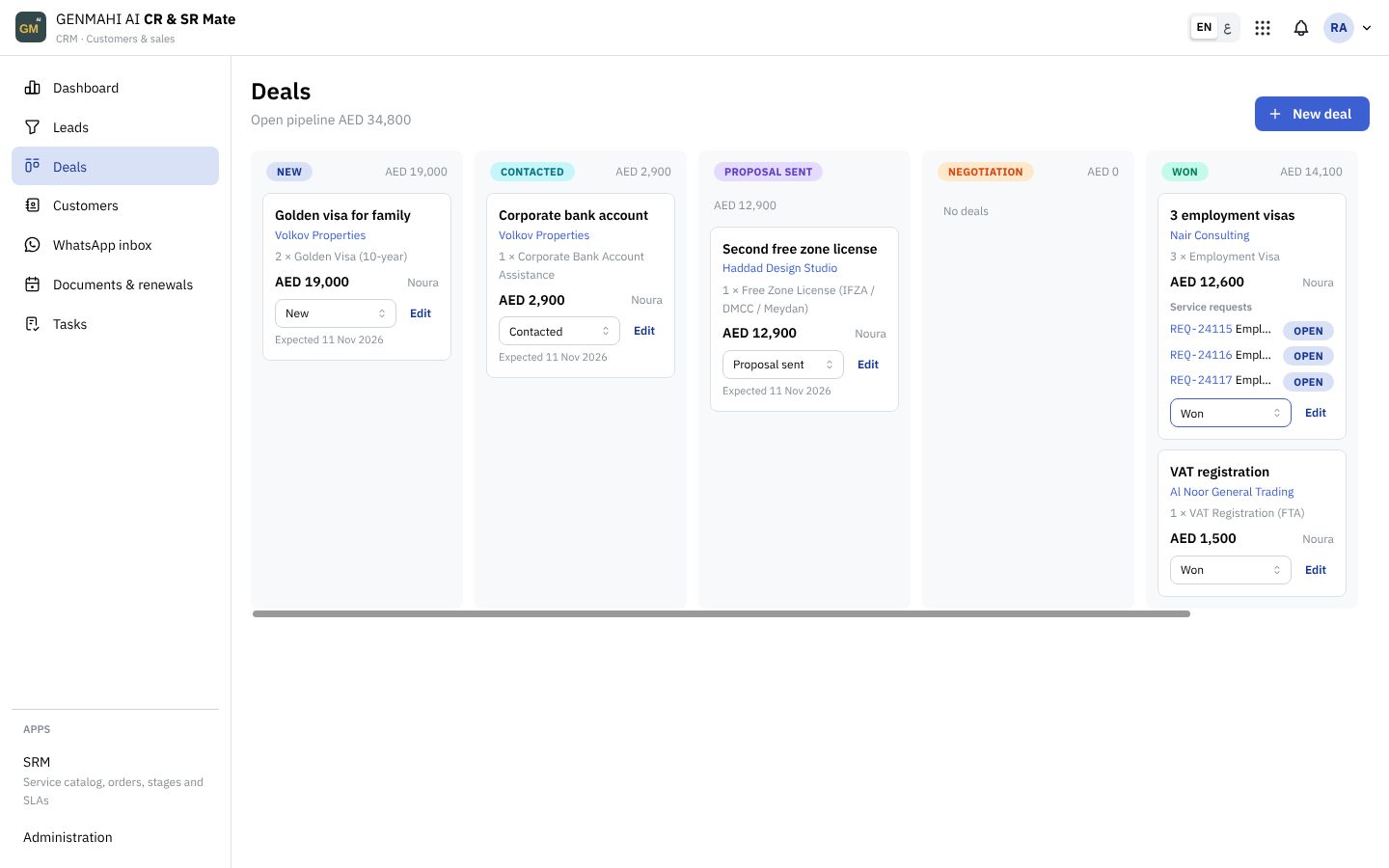This screenshot has width=1389, height=868.
Task: Edit the Second free zone license deal
Action: [868, 365]
